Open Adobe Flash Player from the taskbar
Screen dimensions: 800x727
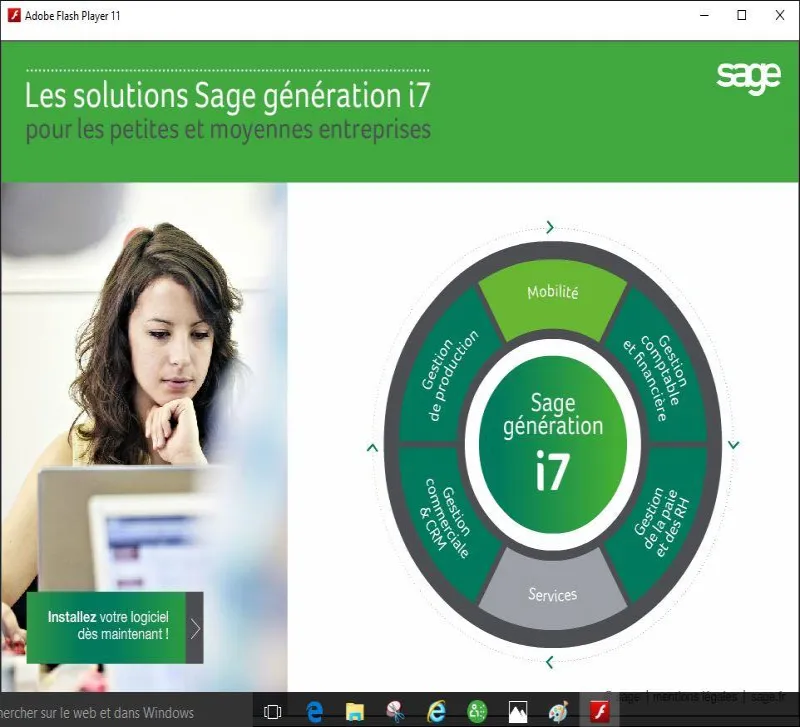(598, 712)
